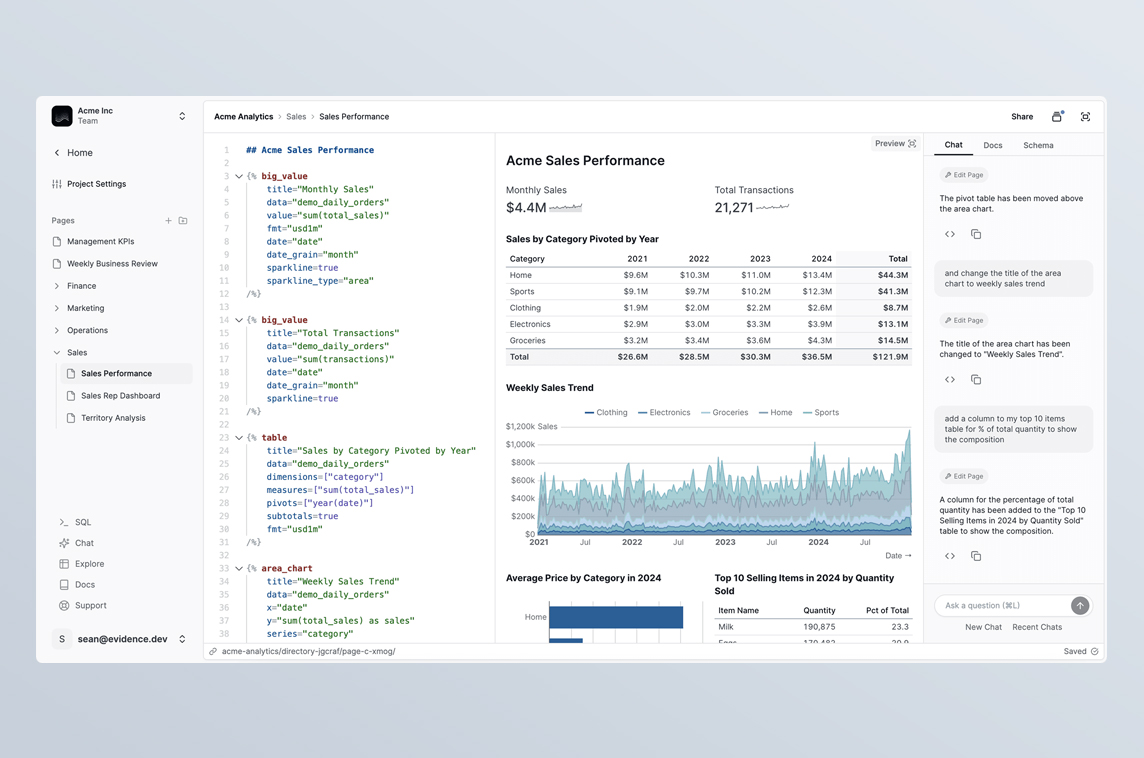Image resolution: width=1144 pixels, height=758 pixels.
Task: Click the send arrow in chat input
Action: click(x=1080, y=605)
